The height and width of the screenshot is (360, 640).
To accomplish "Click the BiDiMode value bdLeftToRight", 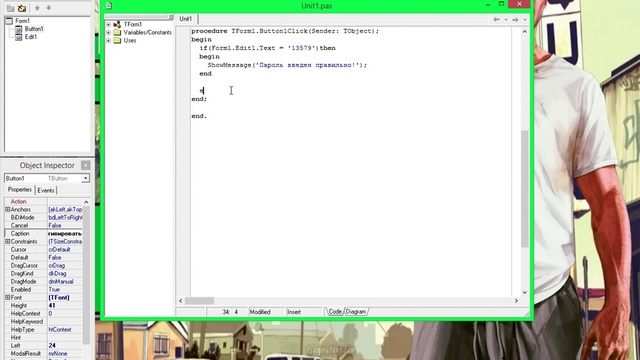I will click(x=65, y=218).
